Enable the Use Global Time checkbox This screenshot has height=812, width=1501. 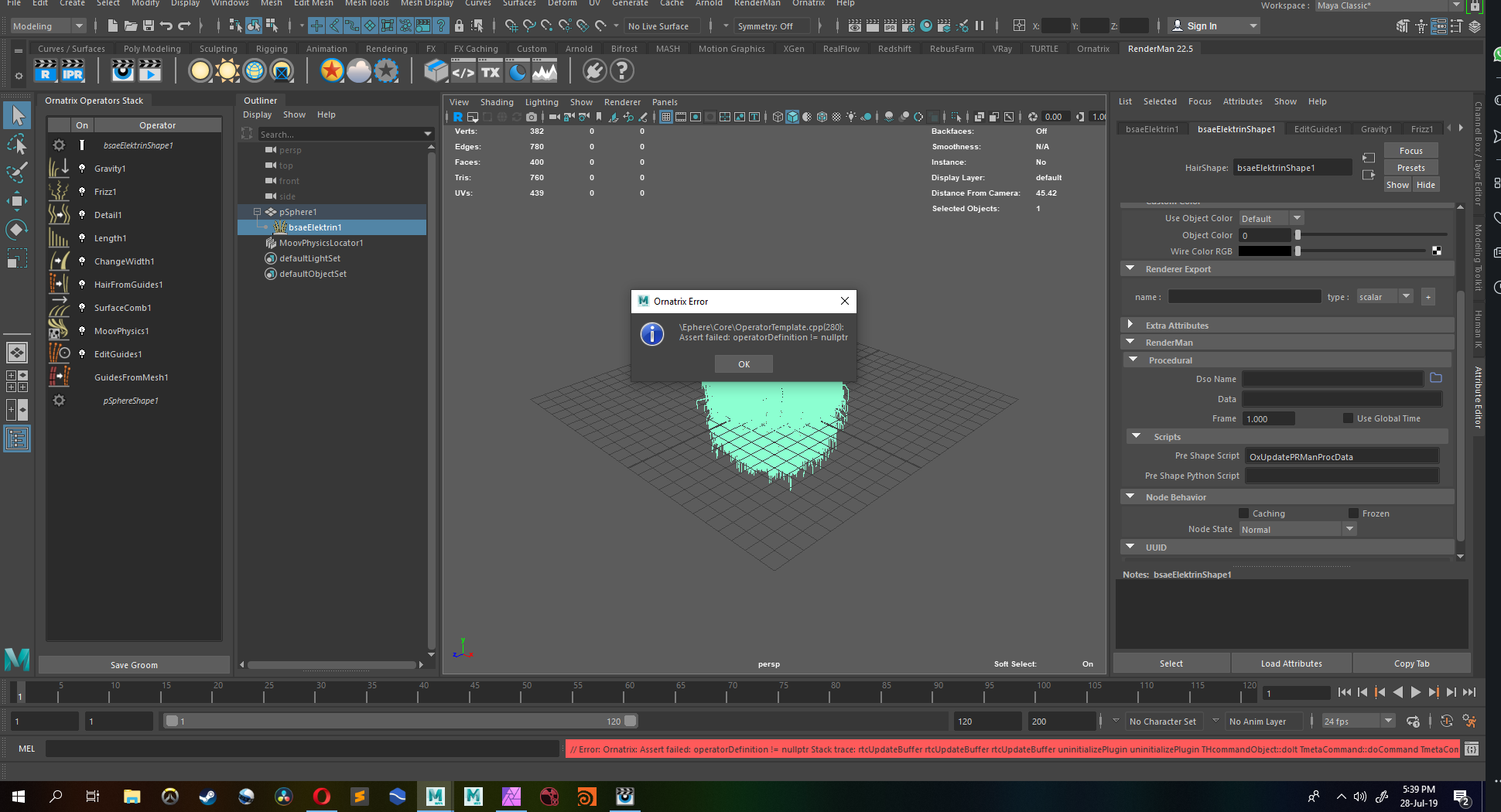(1348, 418)
